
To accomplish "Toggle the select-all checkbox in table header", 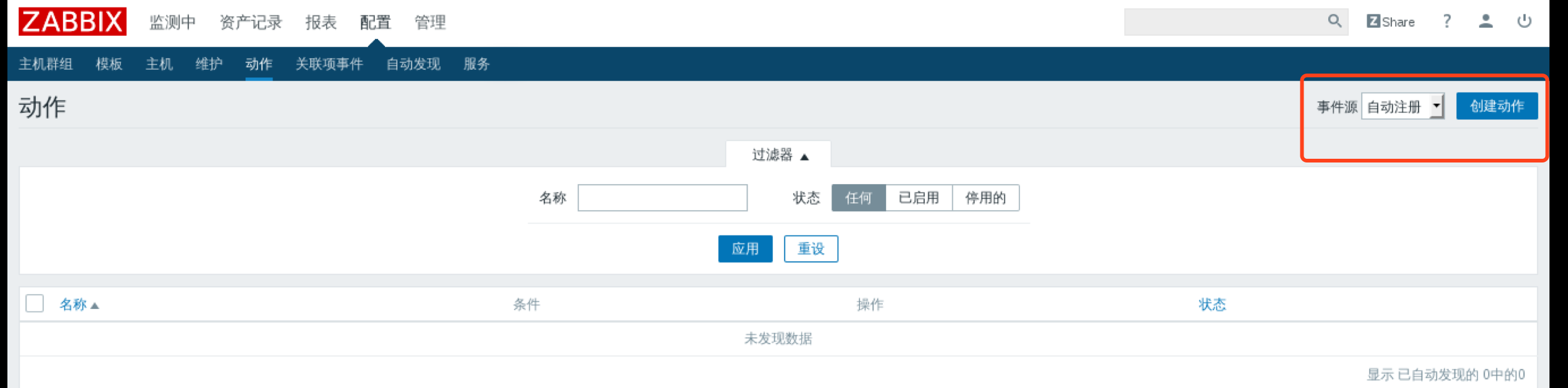I will coord(35,303).
